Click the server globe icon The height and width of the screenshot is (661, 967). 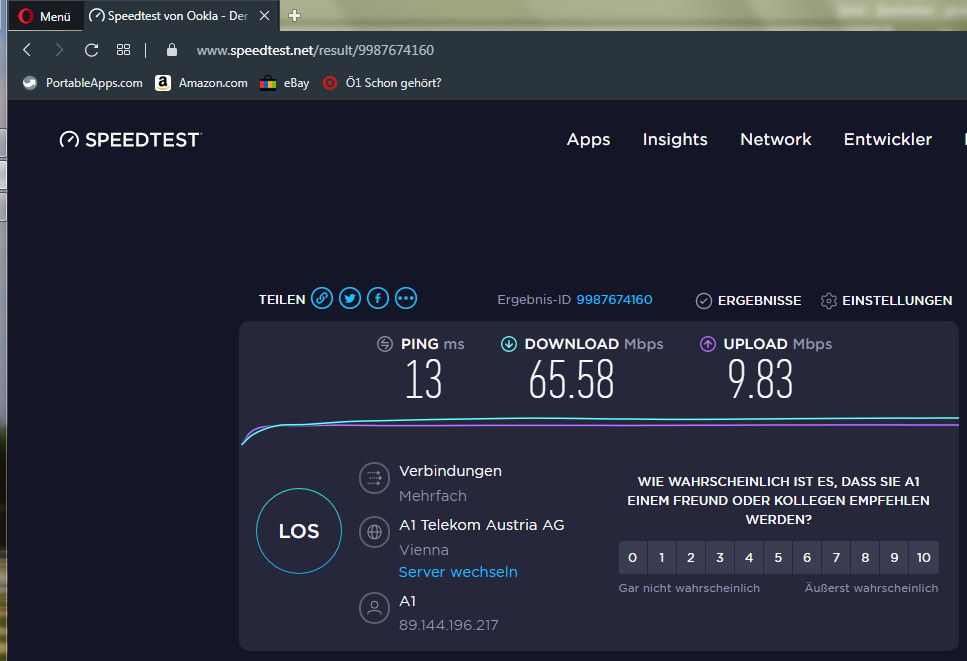[x=374, y=532]
